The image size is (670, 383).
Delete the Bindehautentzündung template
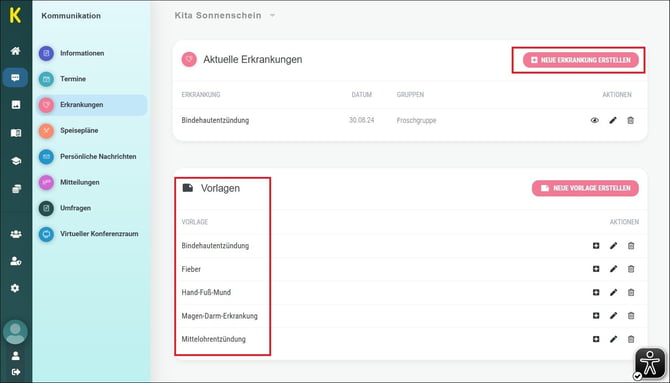631,246
